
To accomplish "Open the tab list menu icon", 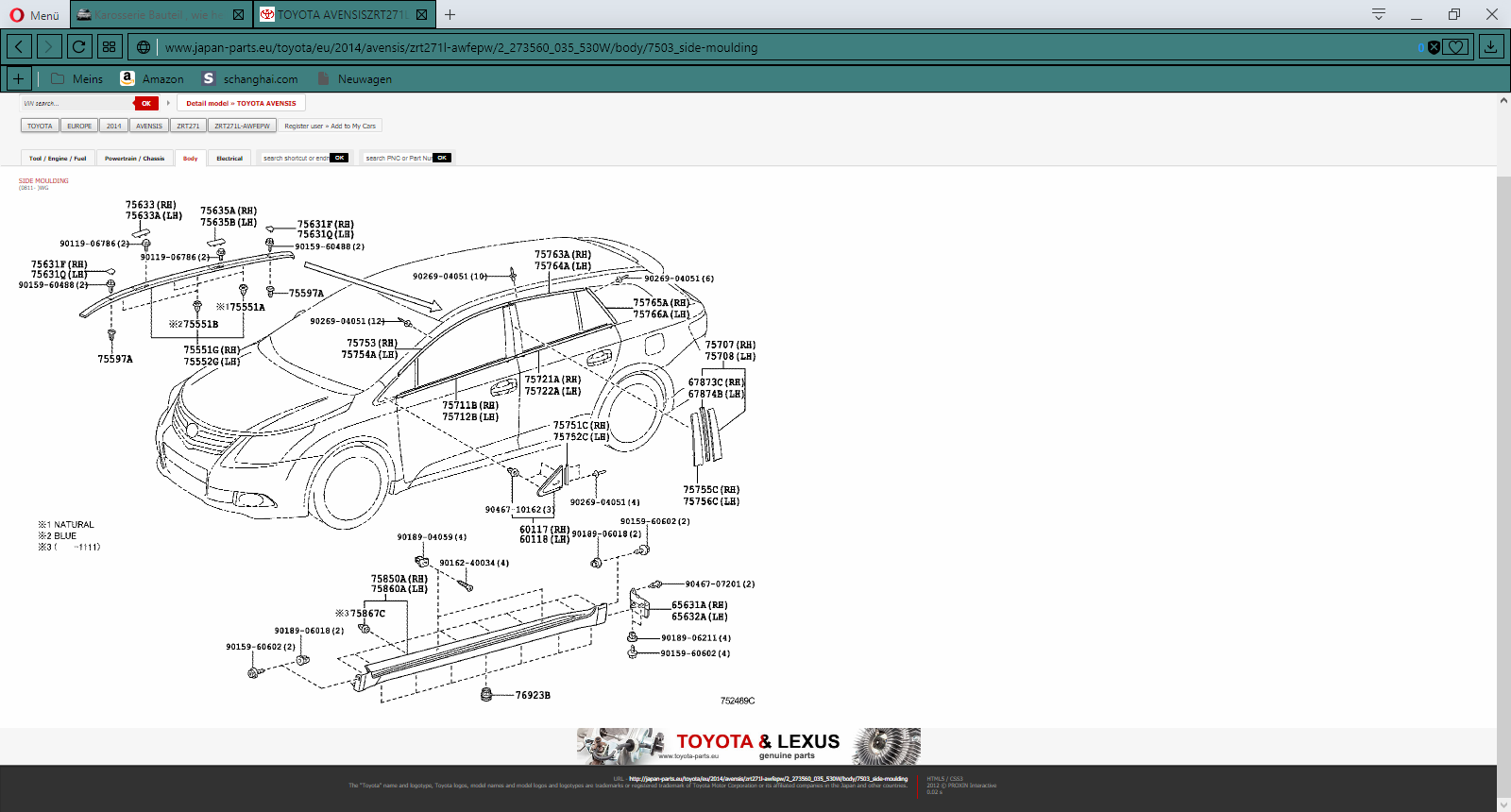I will (x=1379, y=14).
